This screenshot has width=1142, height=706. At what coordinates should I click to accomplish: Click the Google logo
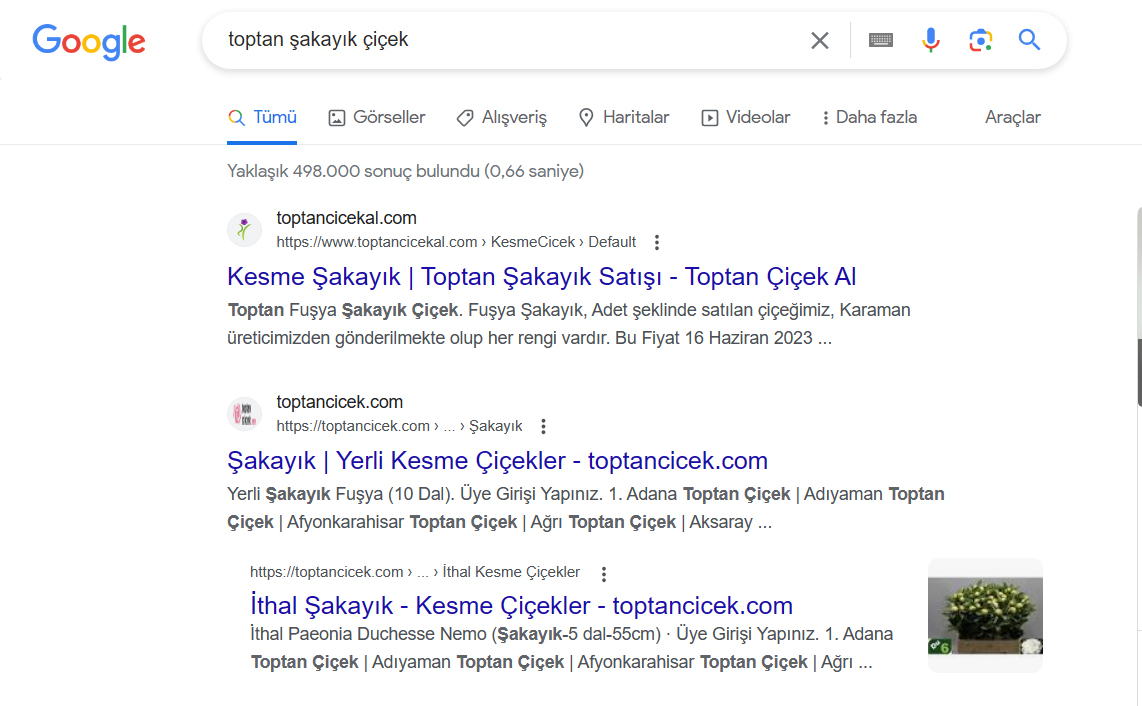click(89, 42)
